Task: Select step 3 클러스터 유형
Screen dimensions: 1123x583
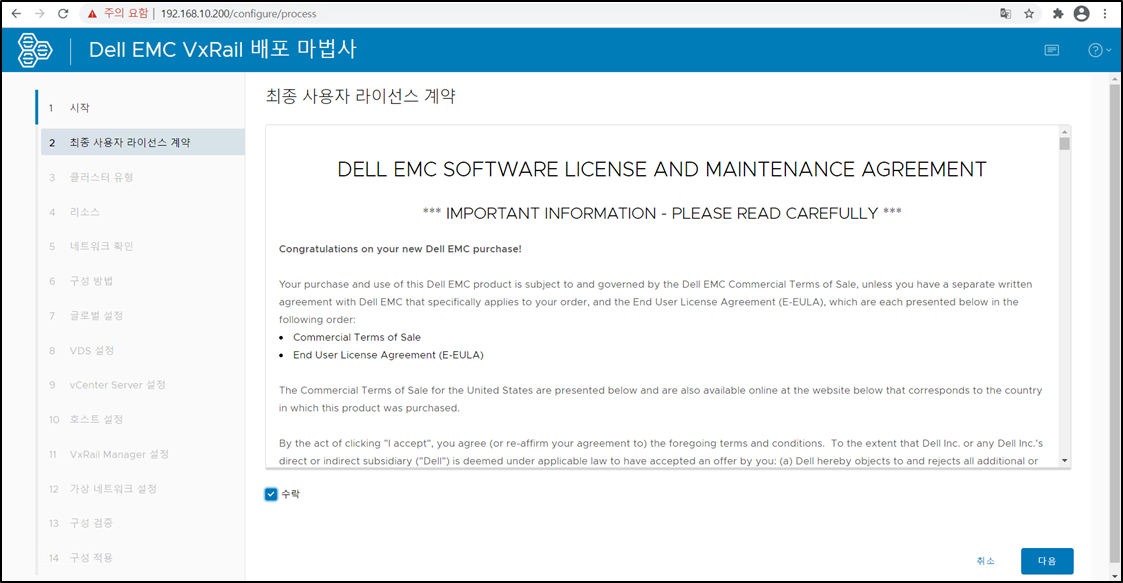Action: pos(142,177)
